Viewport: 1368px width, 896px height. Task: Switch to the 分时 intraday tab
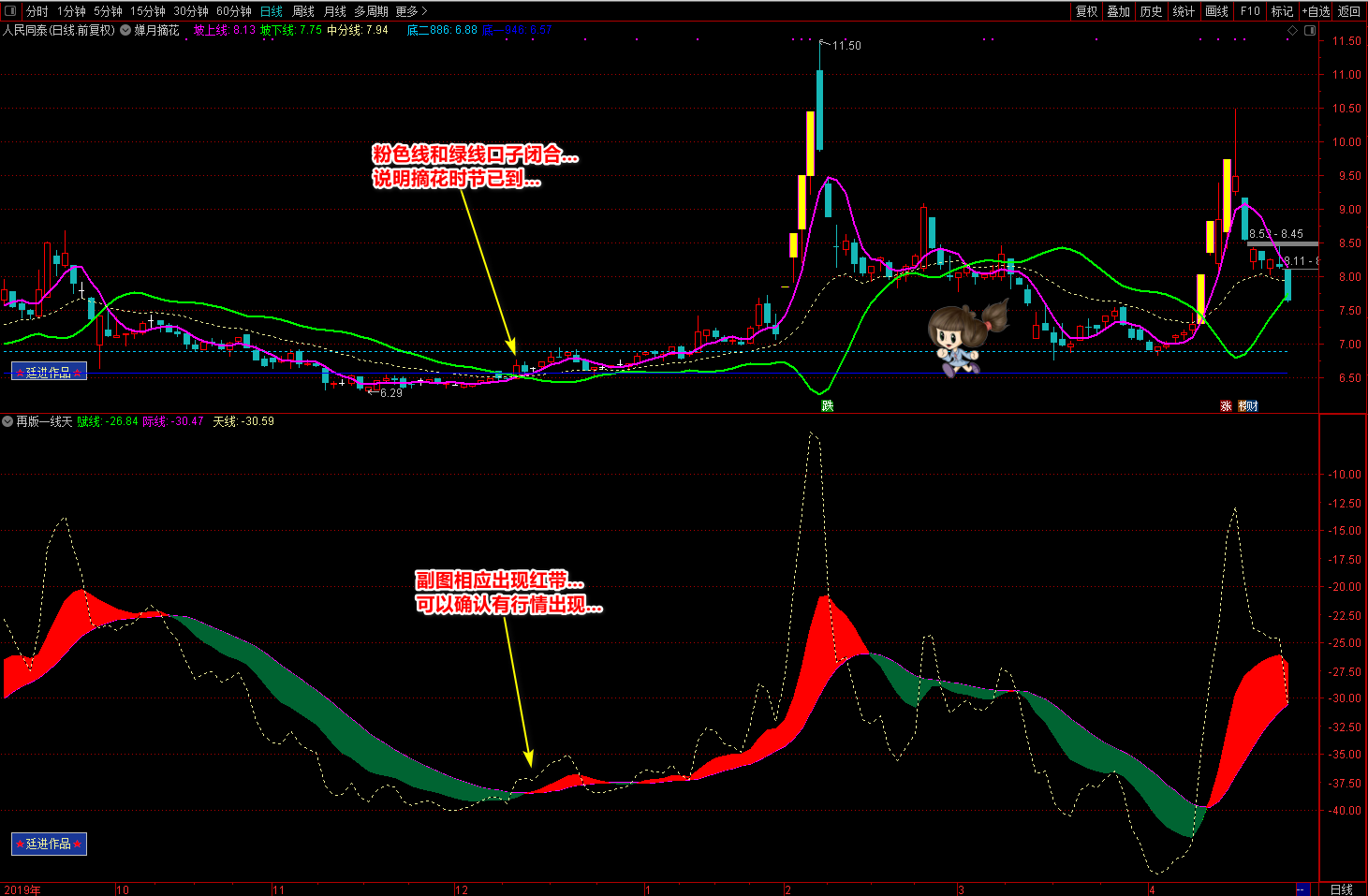[x=37, y=11]
